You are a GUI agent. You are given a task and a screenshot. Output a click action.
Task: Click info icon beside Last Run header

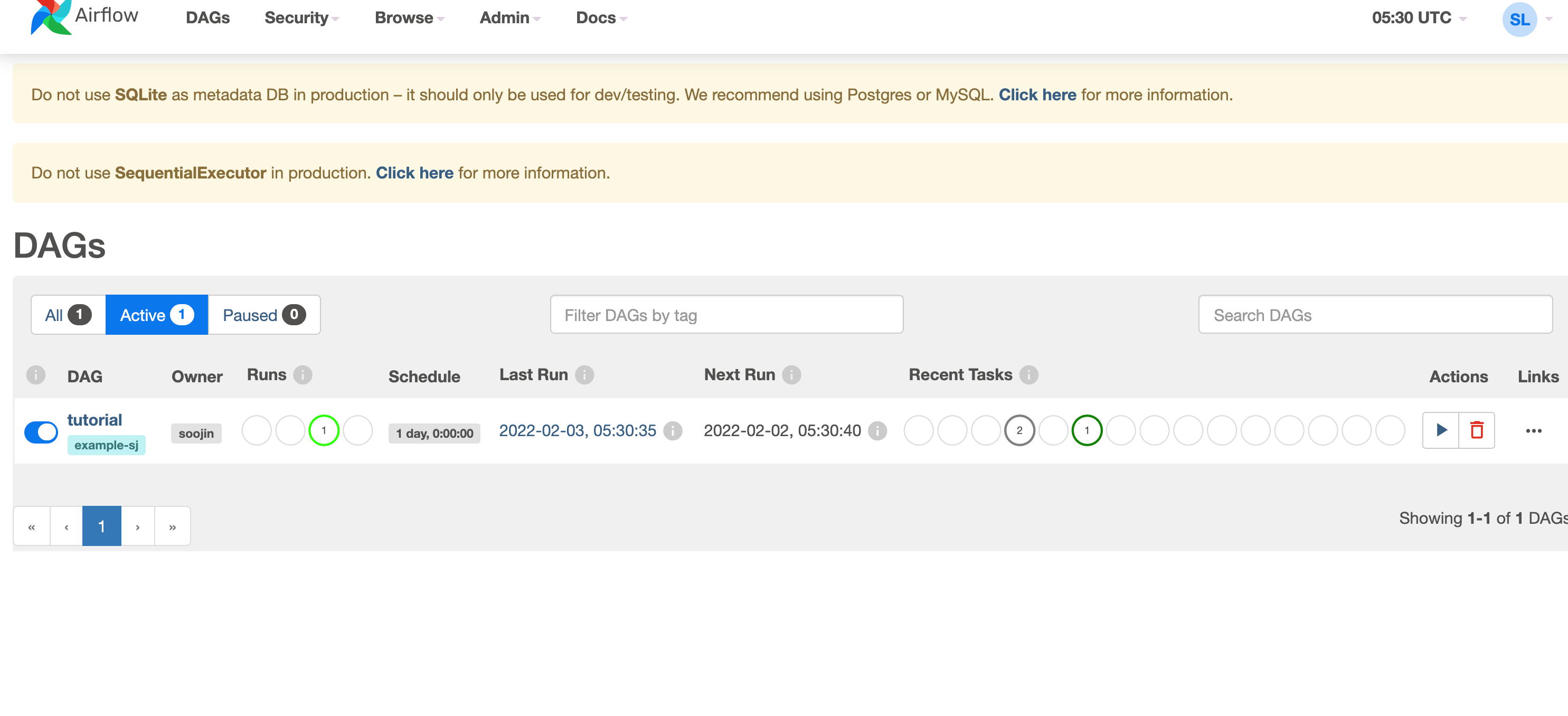(x=584, y=375)
